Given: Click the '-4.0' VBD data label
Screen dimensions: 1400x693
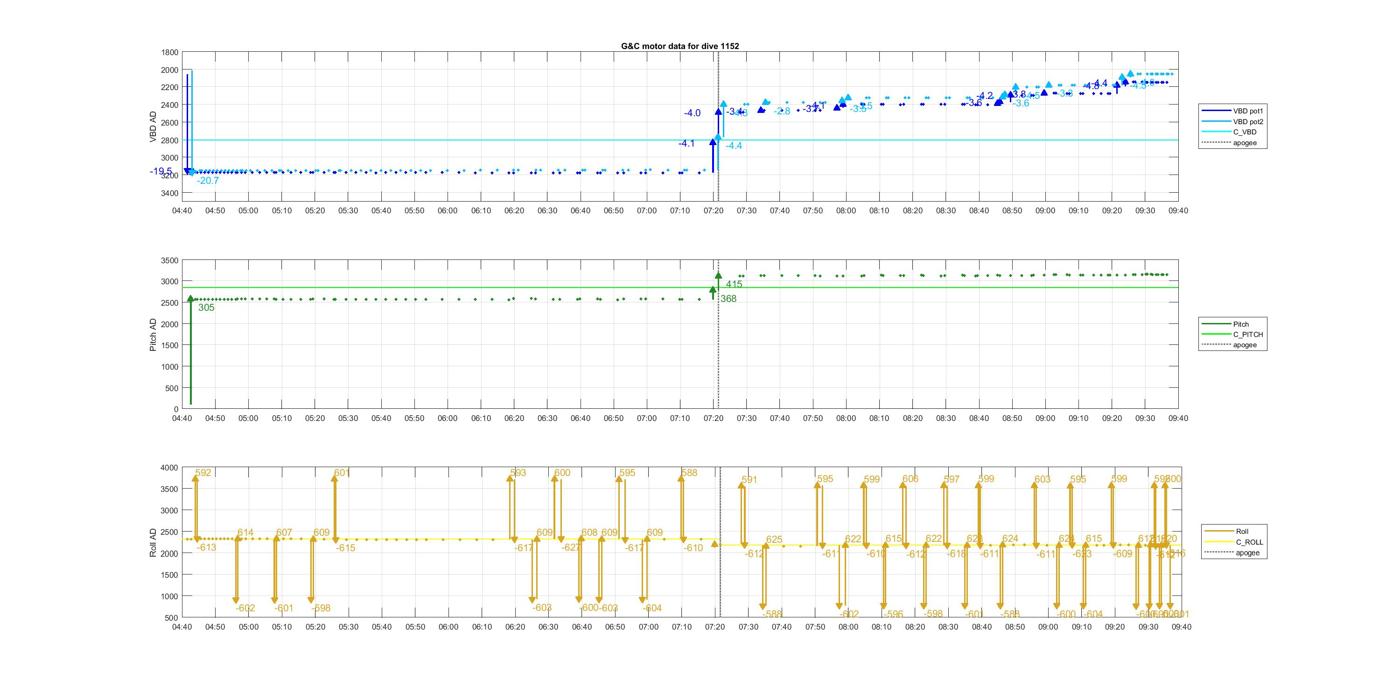Looking at the screenshot, I should (692, 113).
